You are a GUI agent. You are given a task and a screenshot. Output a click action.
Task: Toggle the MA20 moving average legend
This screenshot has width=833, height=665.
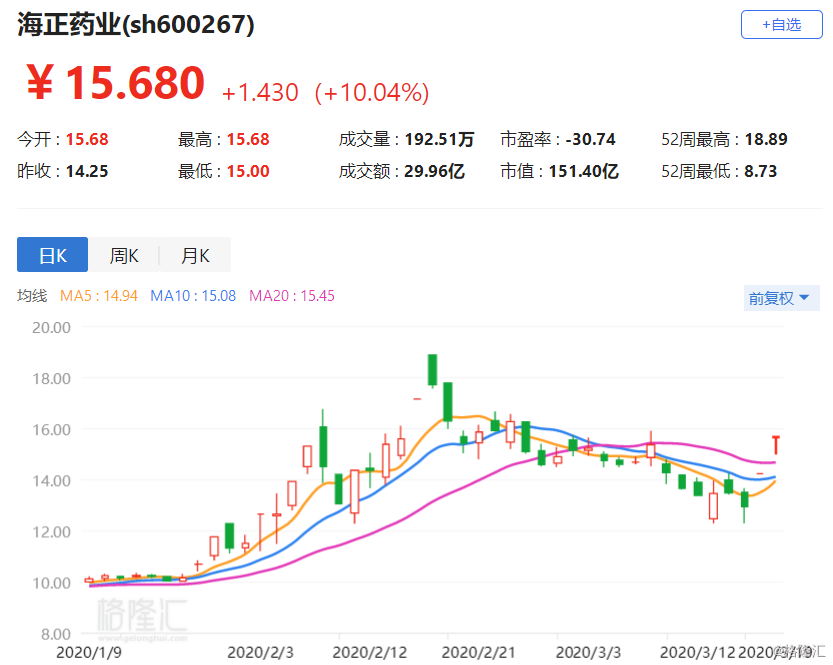tap(291, 296)
